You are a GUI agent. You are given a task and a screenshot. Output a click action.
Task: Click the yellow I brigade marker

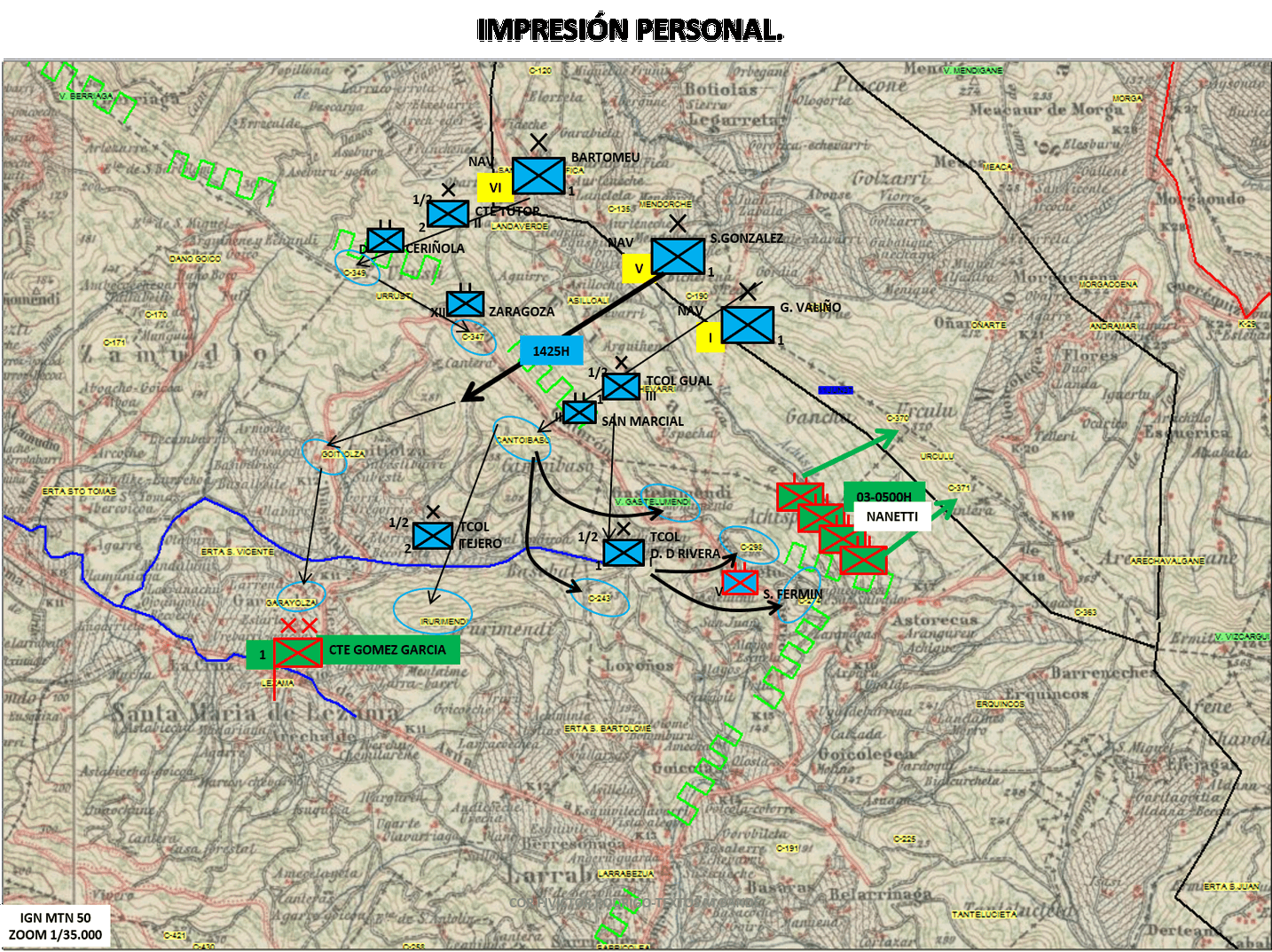(710, 337)
